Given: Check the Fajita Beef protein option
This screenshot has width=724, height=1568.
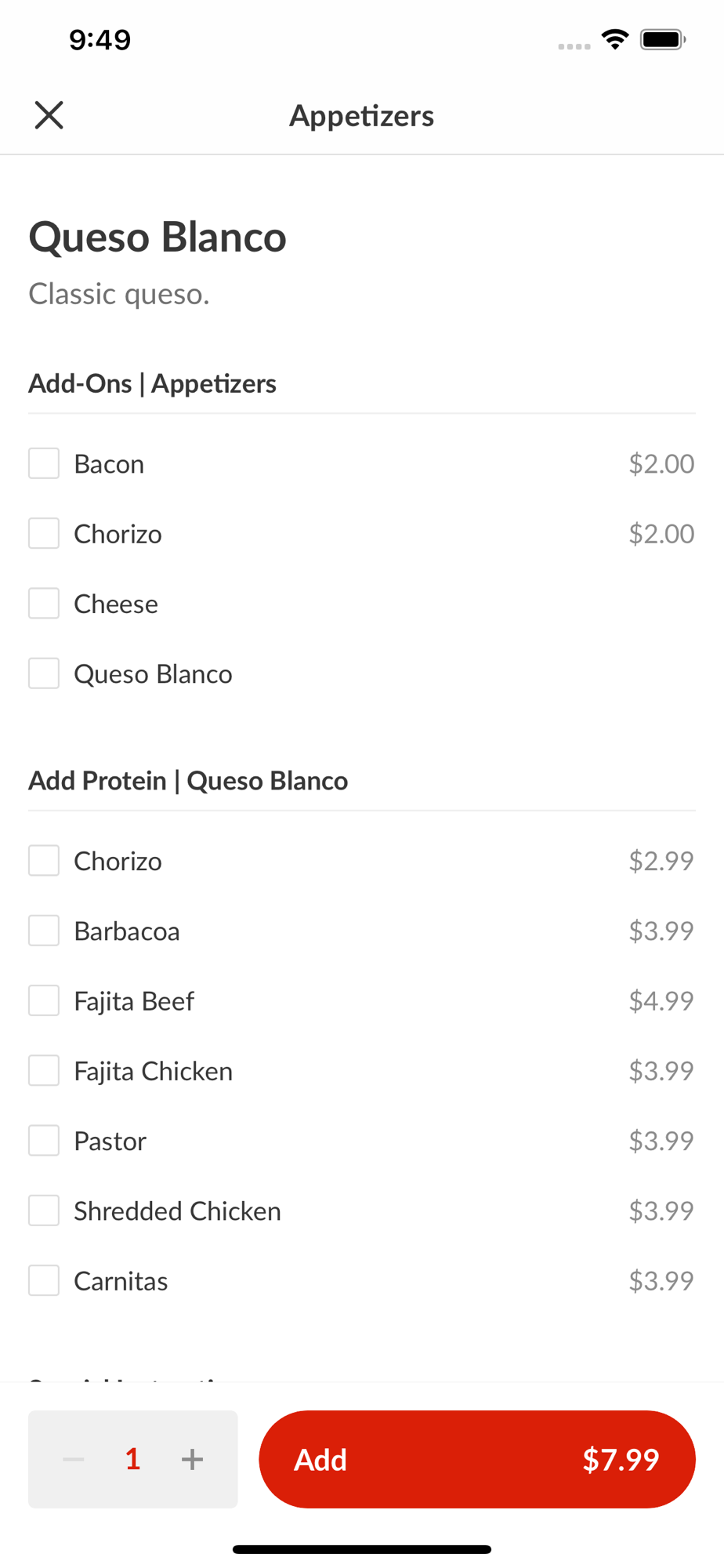Looking at the screenshot, I should coord(44,1001).
